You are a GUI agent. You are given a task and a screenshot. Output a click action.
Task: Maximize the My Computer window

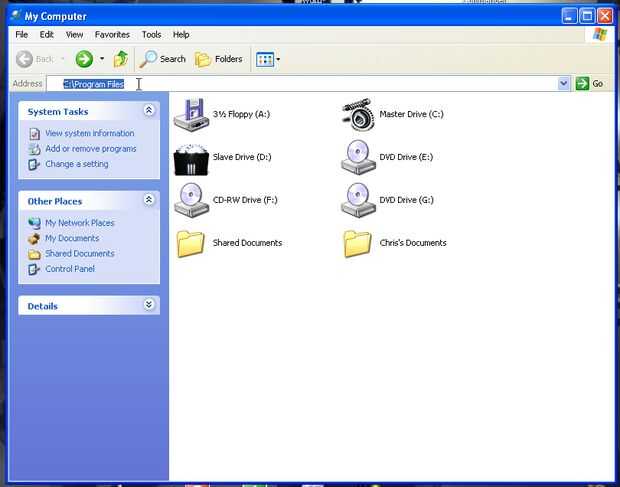(x=587, y=16)
